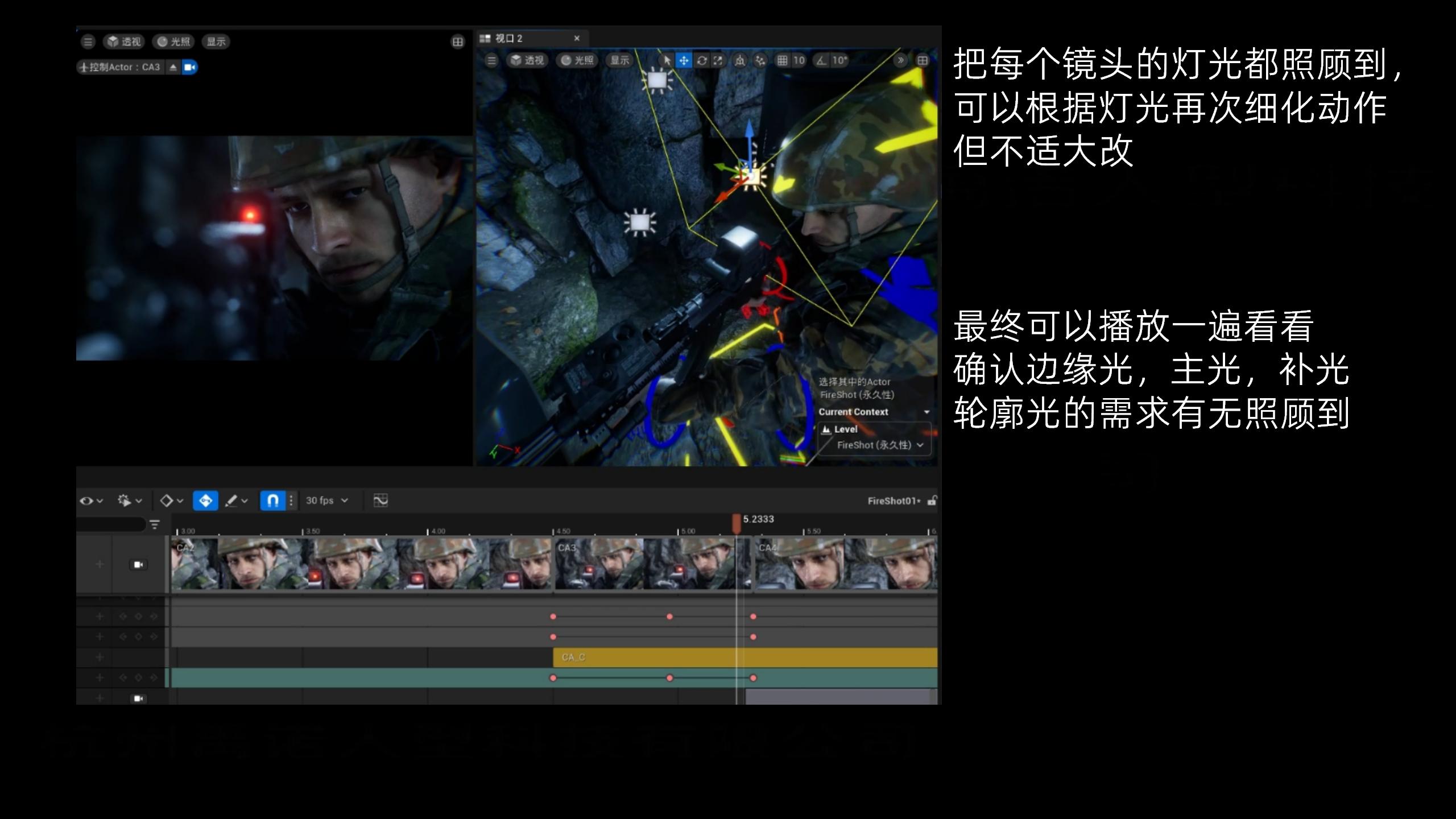Click the left viewport layout grid icon
Image resolution: width=1456 pixels, height=819 pixels.
[x=457, y=42]
